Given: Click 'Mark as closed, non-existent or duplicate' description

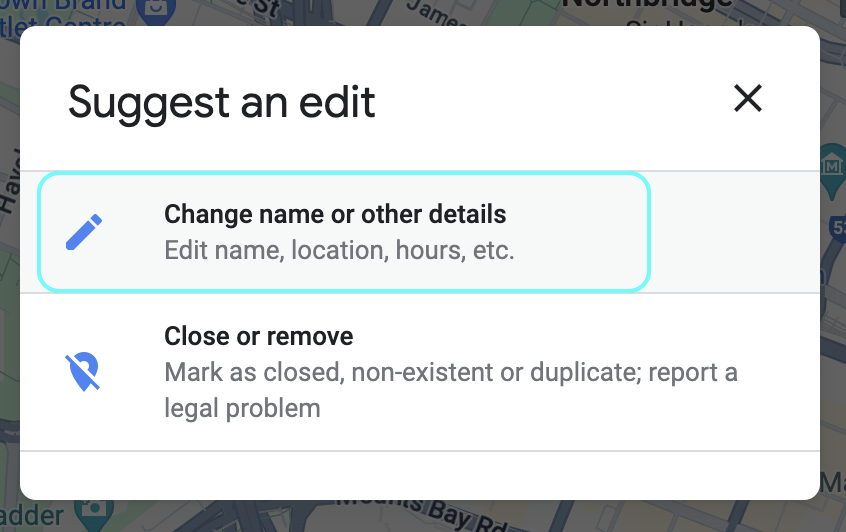Looking at the screenshot, I should click(x=402, y=373).
